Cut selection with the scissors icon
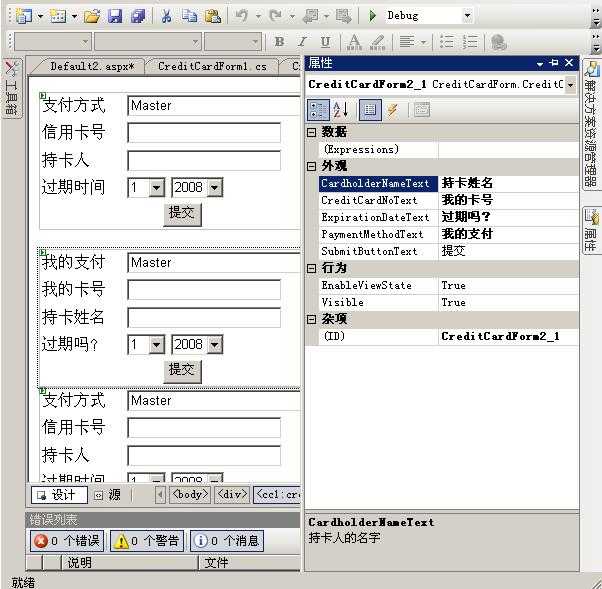 tap(167, 16)
